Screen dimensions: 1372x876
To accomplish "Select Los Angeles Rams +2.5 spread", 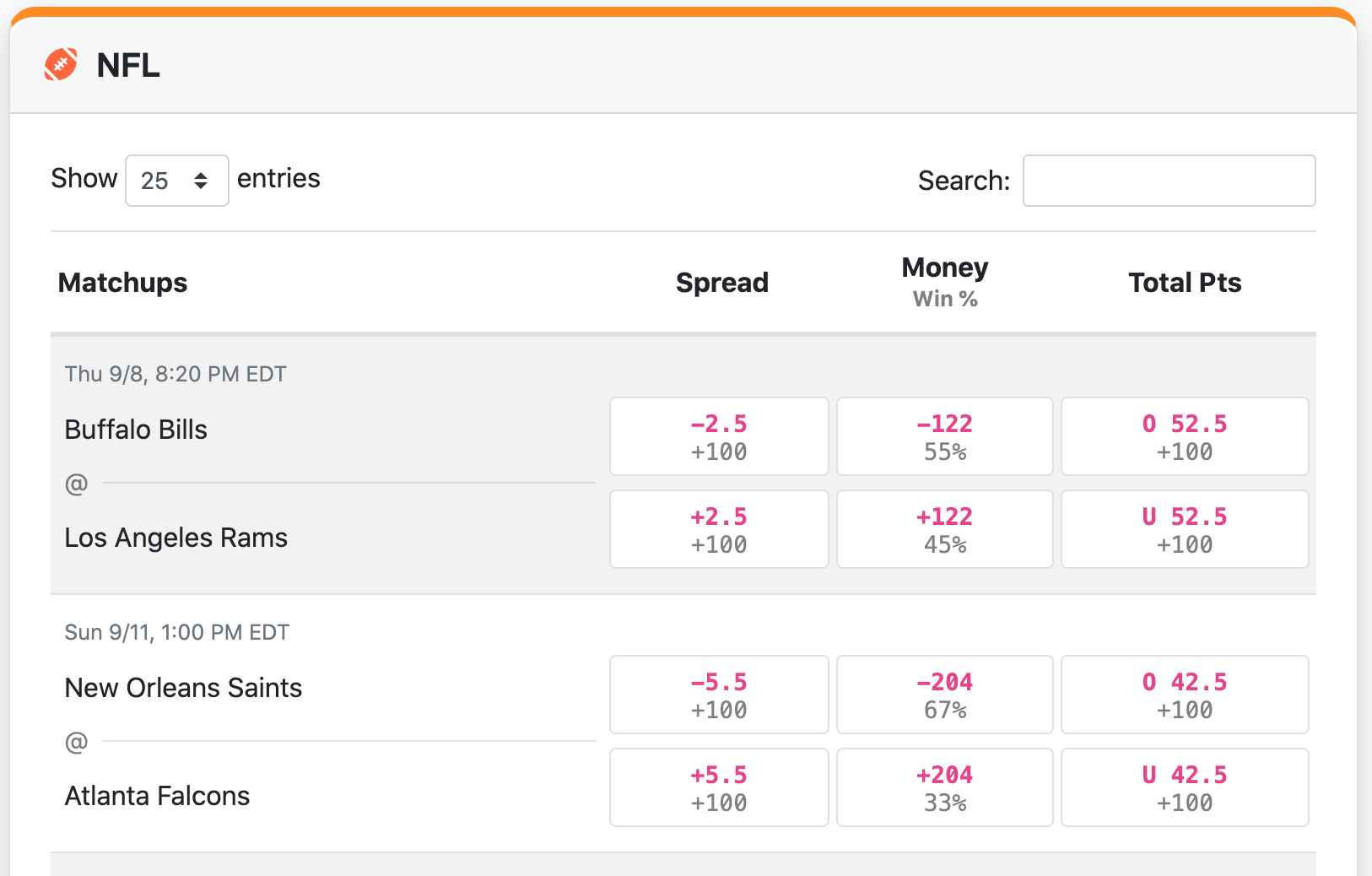I will (x=719, y=529).
